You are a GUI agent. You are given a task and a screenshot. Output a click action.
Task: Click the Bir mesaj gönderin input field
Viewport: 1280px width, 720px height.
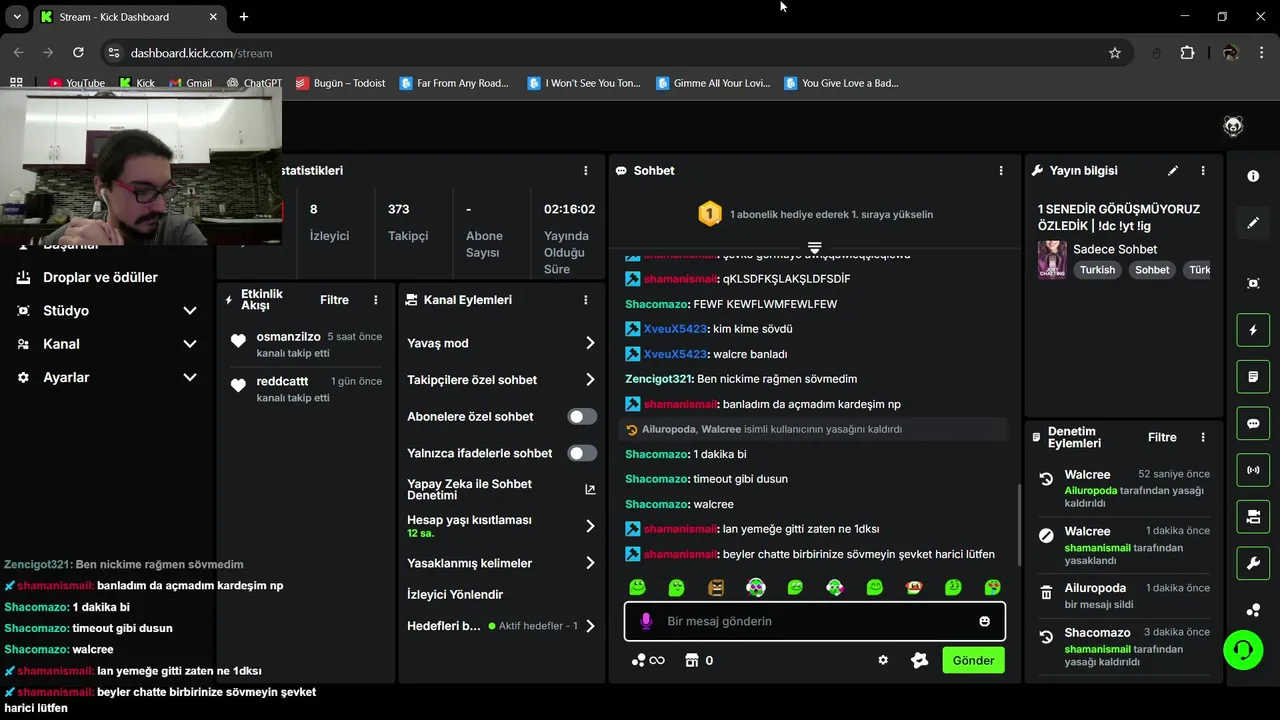click(x=815, y=621)
